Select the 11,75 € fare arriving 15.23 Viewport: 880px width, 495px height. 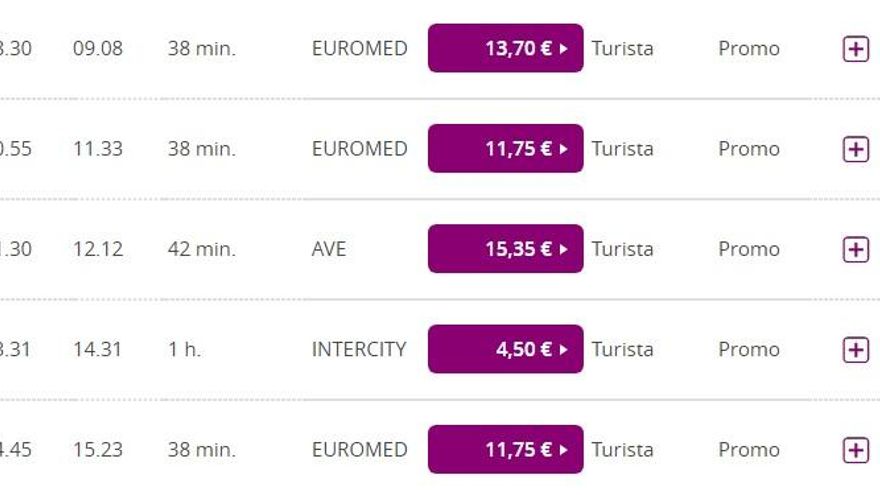coord(505,449)
